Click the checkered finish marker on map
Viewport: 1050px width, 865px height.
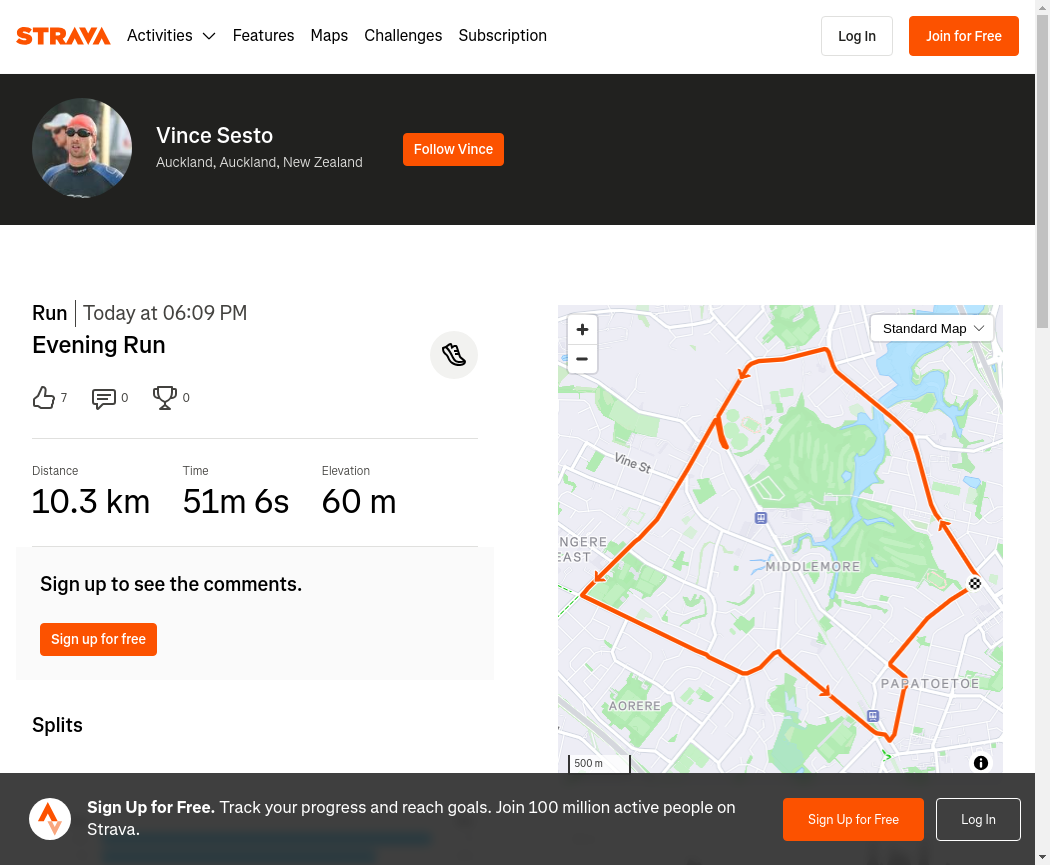975,583
